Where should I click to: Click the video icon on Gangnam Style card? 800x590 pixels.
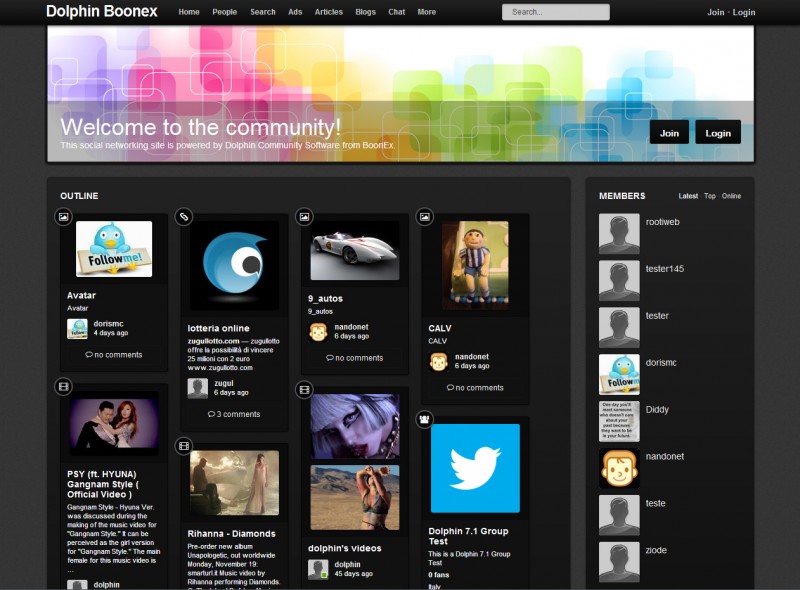[x=63, y=387]
